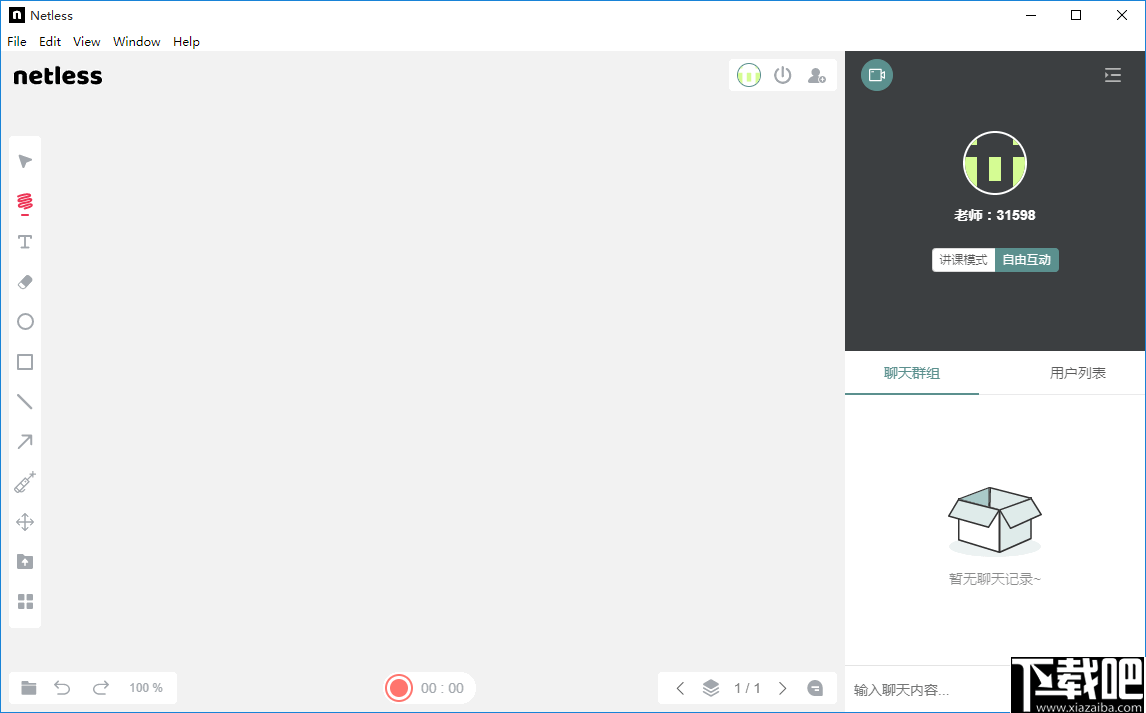This screenshot has width=1146, height=713.
Task: Collapse the right side panel
Action: [1112, 75]
